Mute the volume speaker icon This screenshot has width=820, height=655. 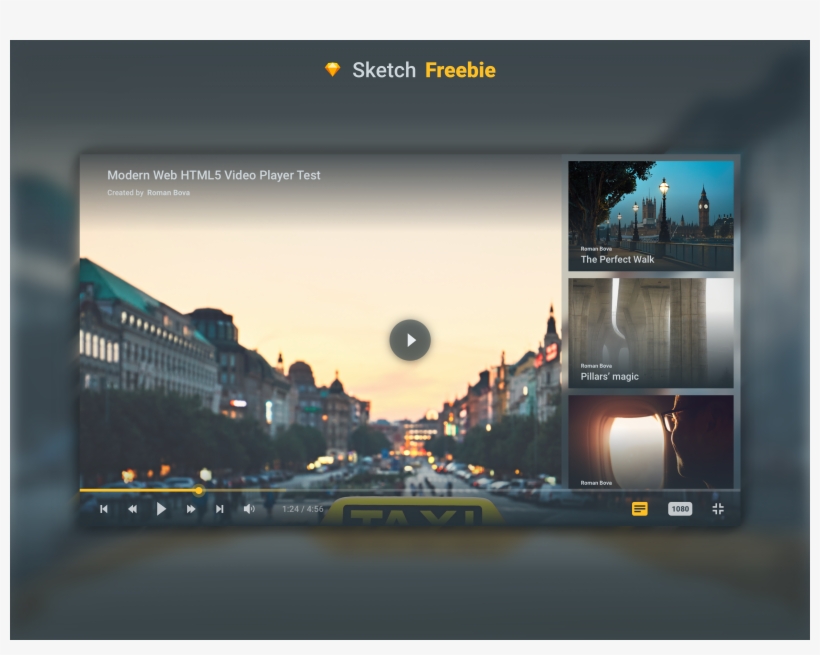click(249, 509)
